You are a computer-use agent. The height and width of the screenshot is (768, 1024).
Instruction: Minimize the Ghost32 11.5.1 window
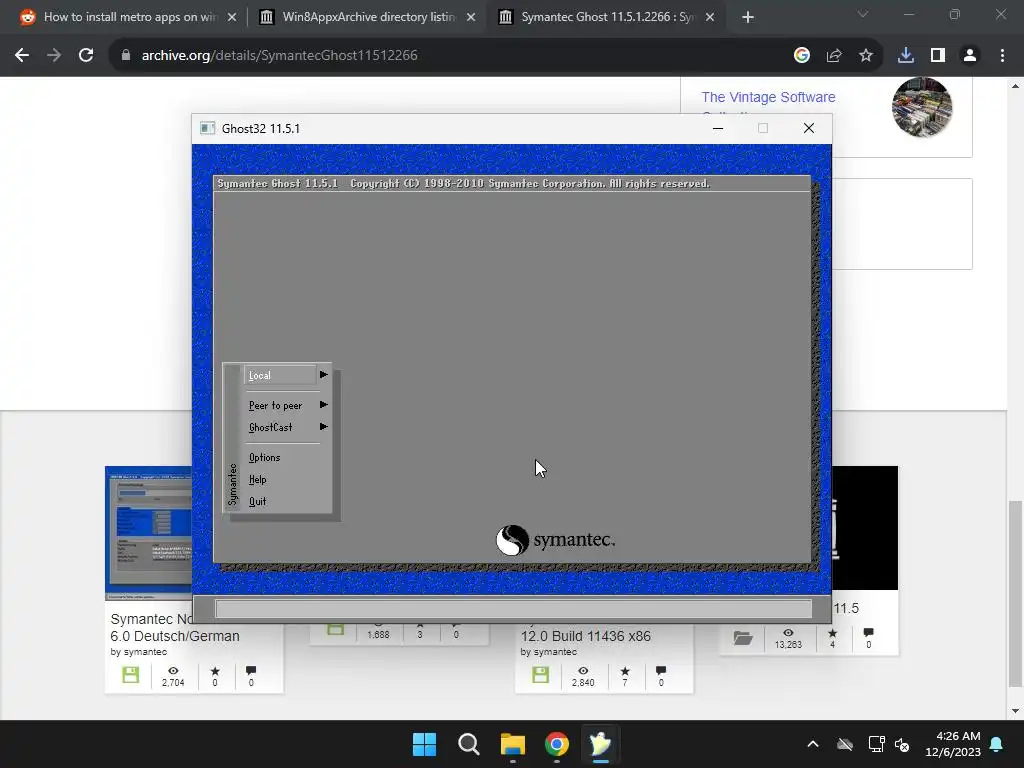tap(718, 128)
